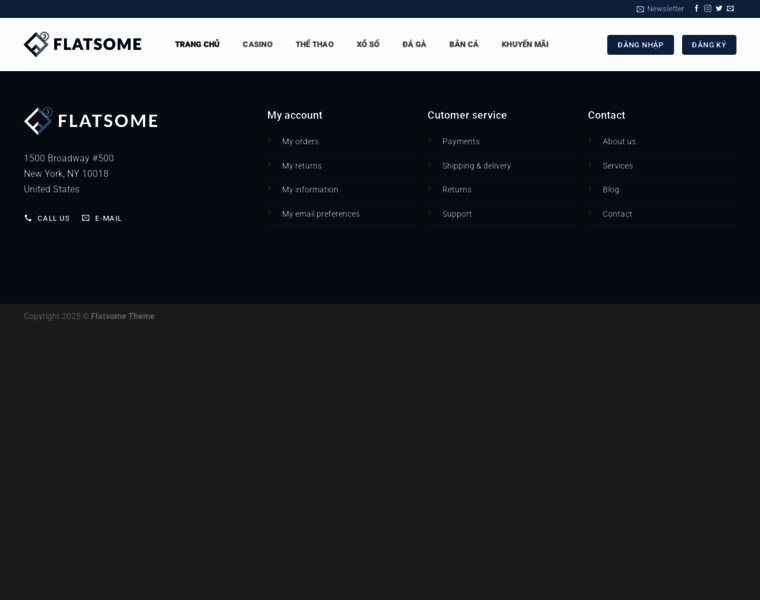Click the Twitter icon in top bar
The image size is (760, 600).
pos(719,9)
